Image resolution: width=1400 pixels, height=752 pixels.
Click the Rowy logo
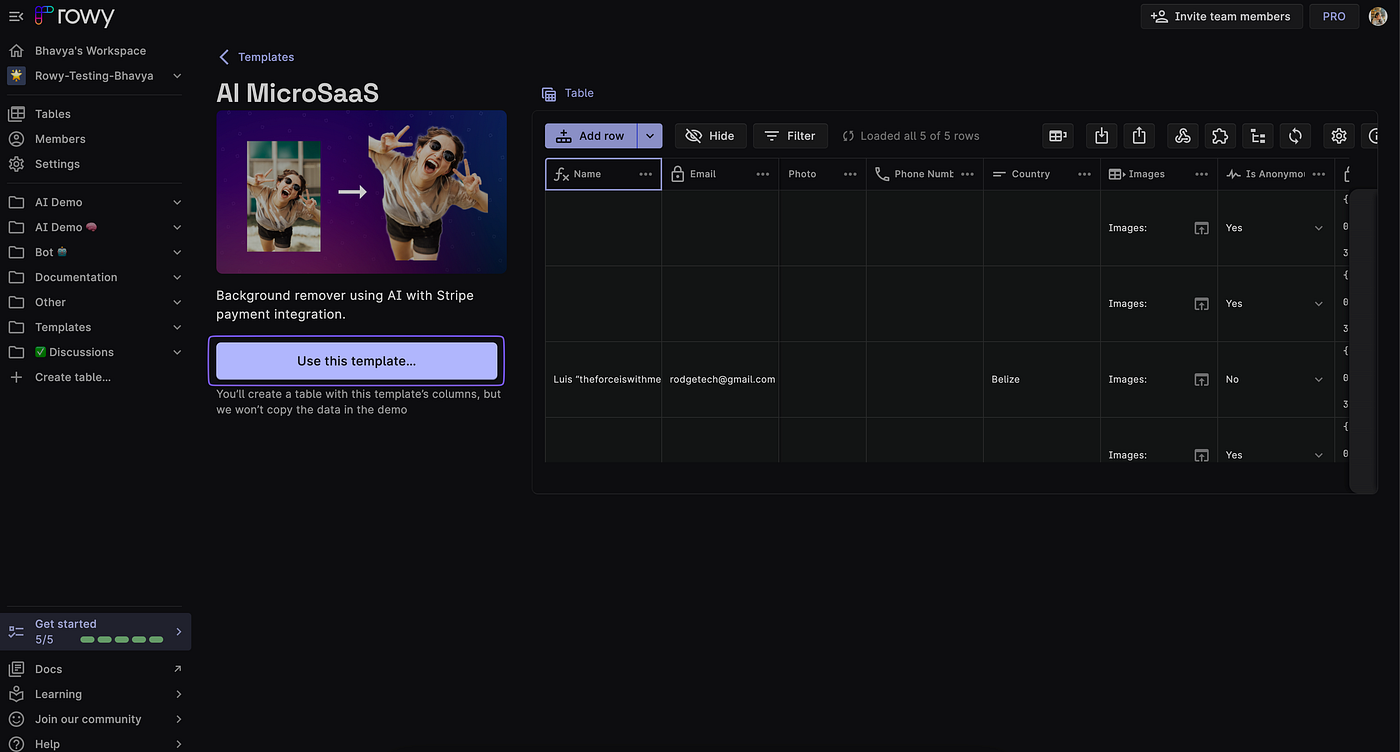coord(75,16)
